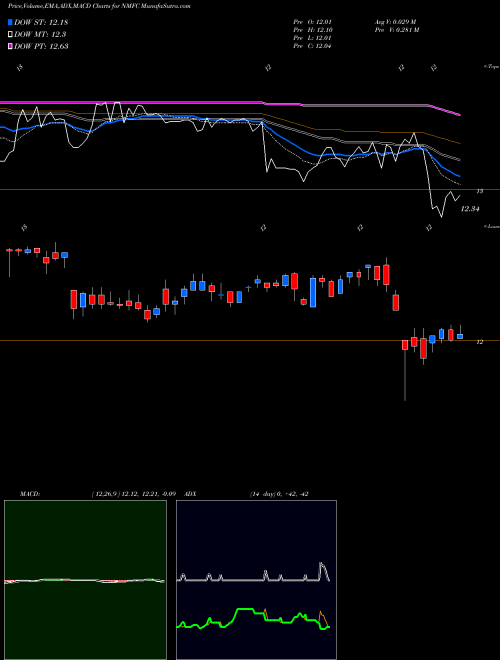Click the Pre C: 12.04 value

312,46
